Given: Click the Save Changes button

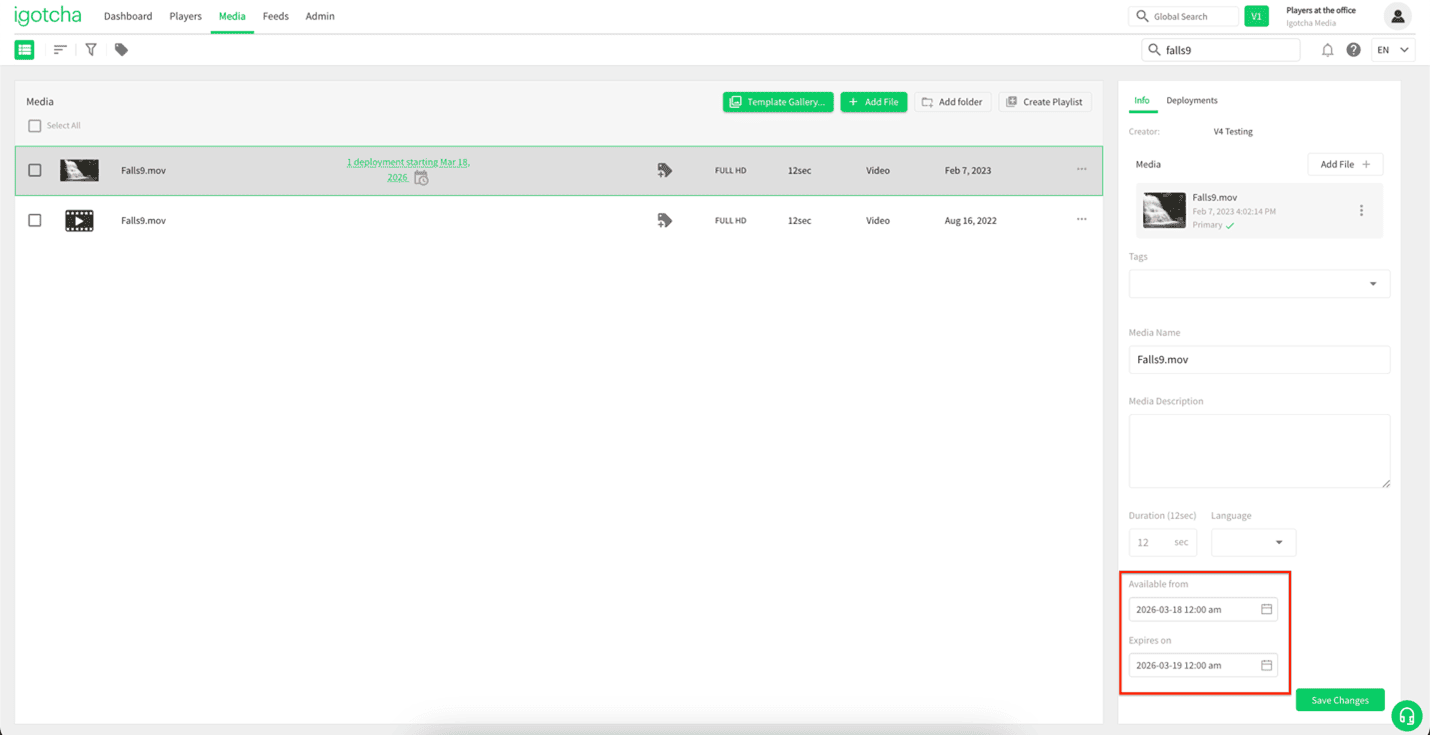Looking at the screenshot, I should (x=1339, y=700).
